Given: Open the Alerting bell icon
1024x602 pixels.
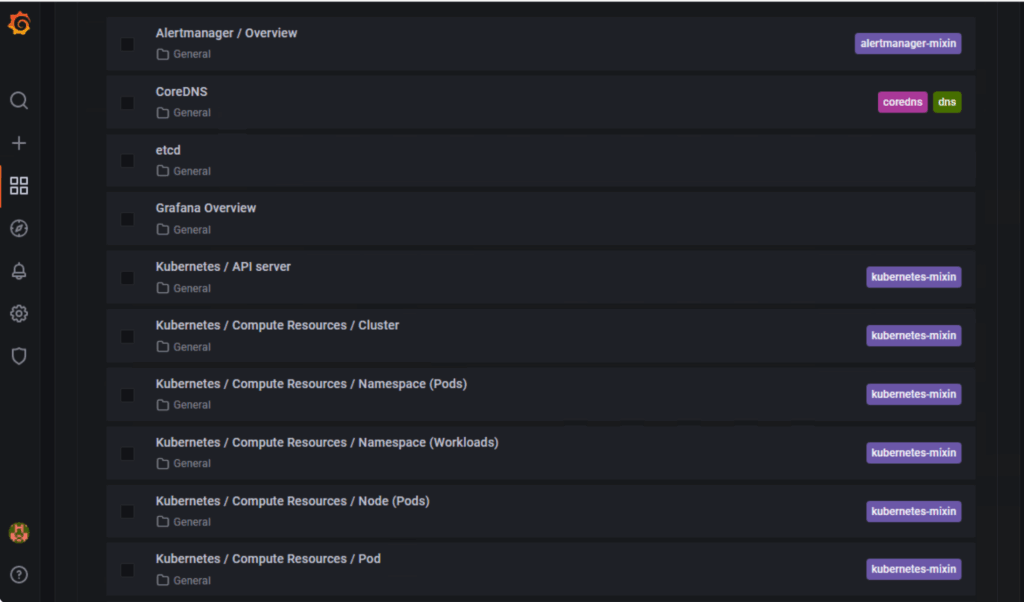Looking at the screenshot, I should [x=19, y=271].
